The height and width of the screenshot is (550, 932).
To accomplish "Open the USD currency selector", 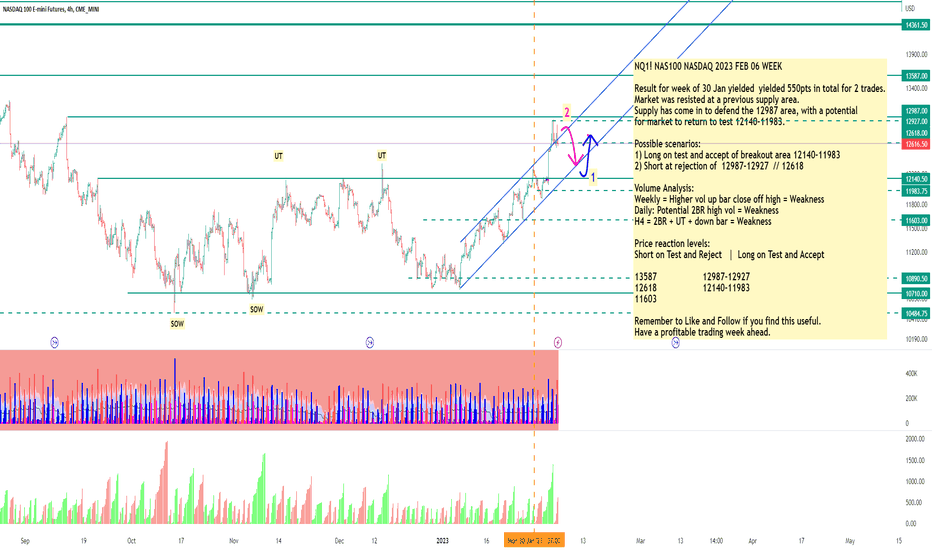I will 910,8.
